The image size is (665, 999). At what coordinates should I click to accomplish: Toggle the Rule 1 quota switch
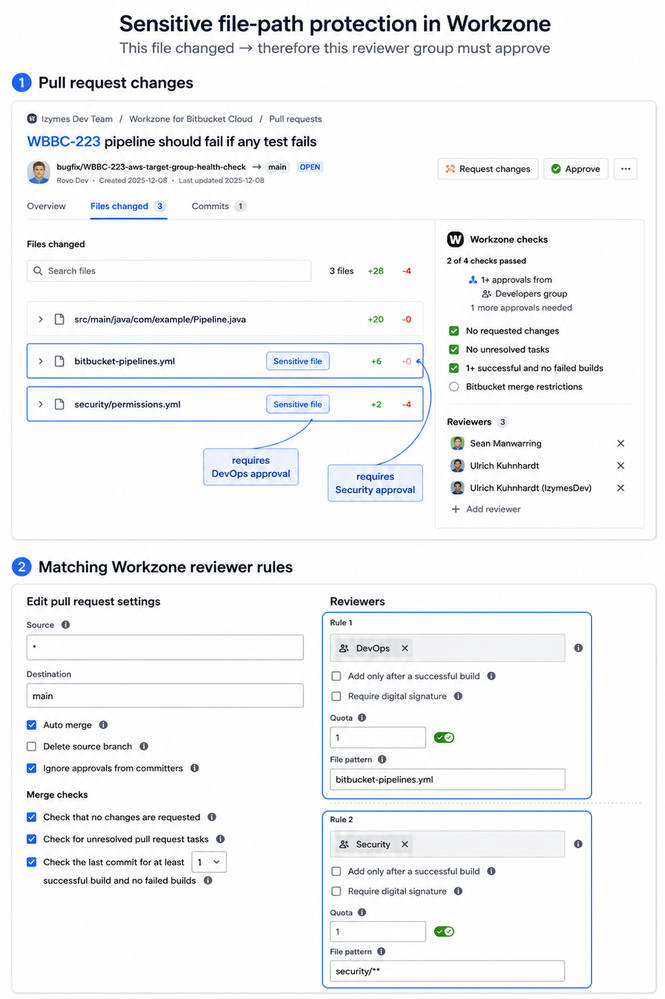point(444,737)
